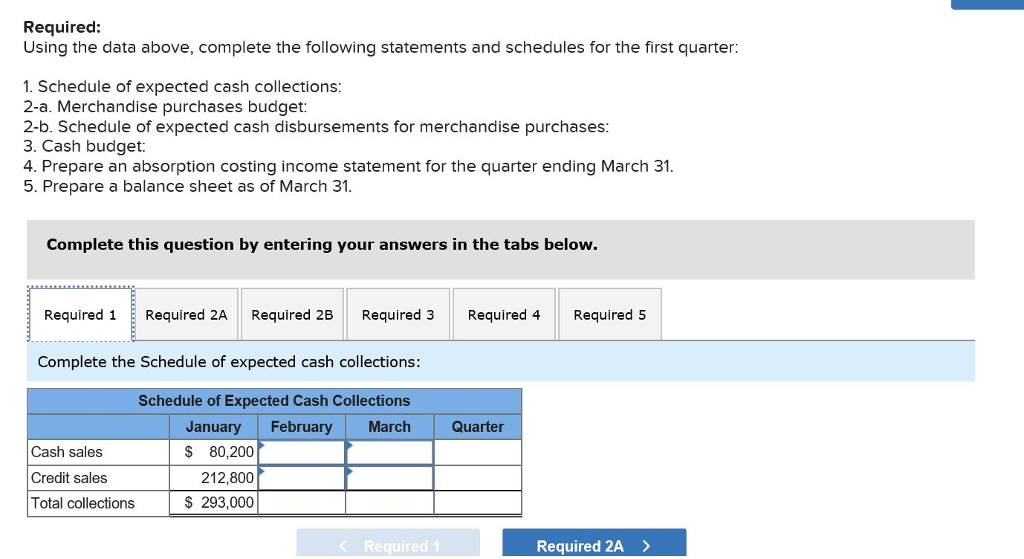Click the Cash sales March input cell
The width and height of the screenshot is (1024, 559).
tap(390, 452)
